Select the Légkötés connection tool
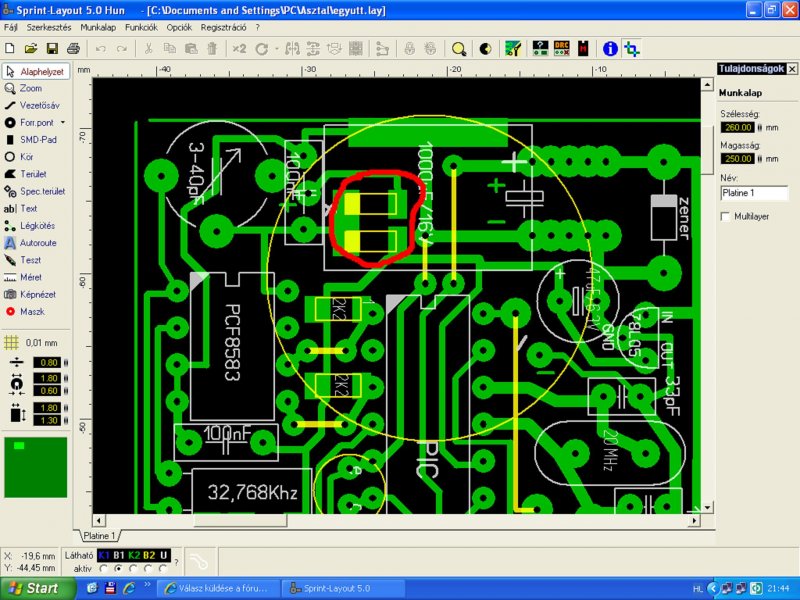The image size is (800, 600). point(30,226)
